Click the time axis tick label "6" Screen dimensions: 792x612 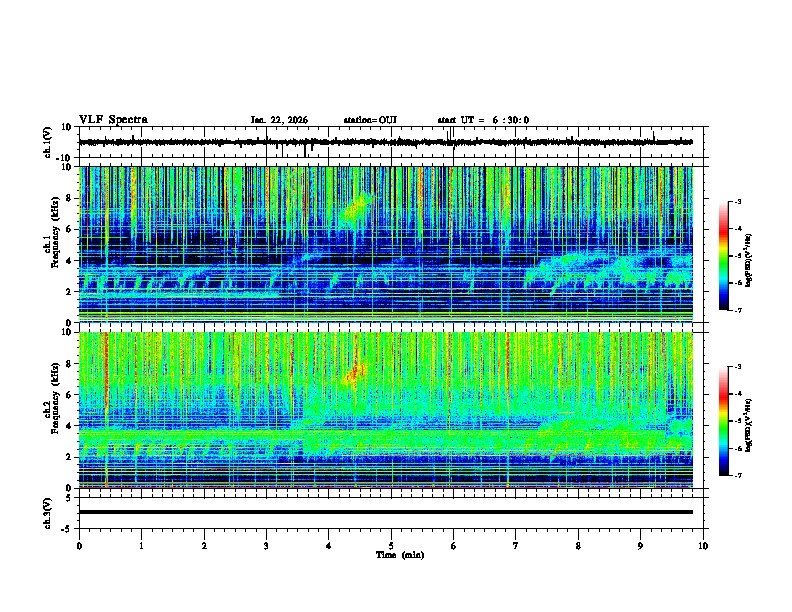[x=454, y=546]
